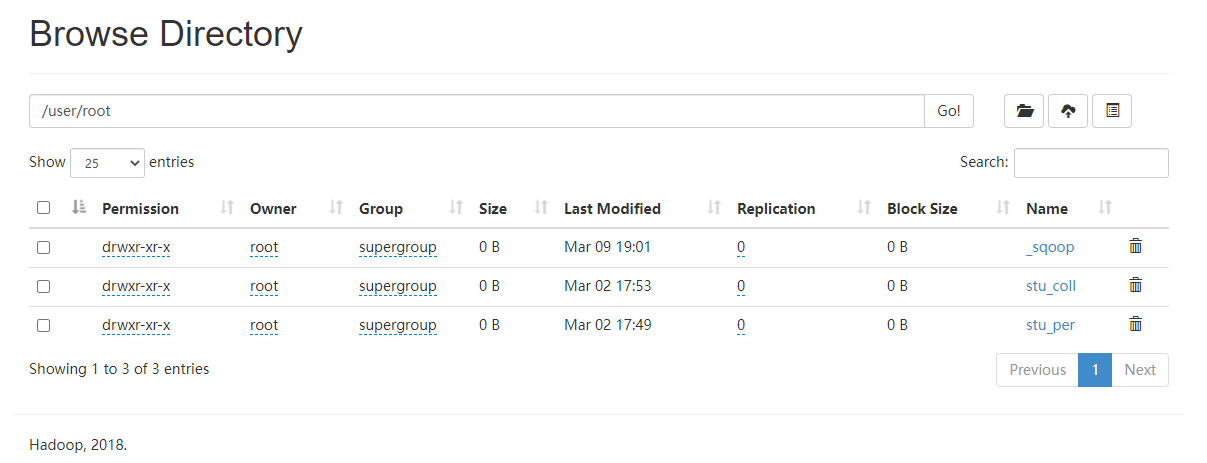Sort by Permission column sort icon
Viewport: 1207px width, 463px height.
coord(227,208)
